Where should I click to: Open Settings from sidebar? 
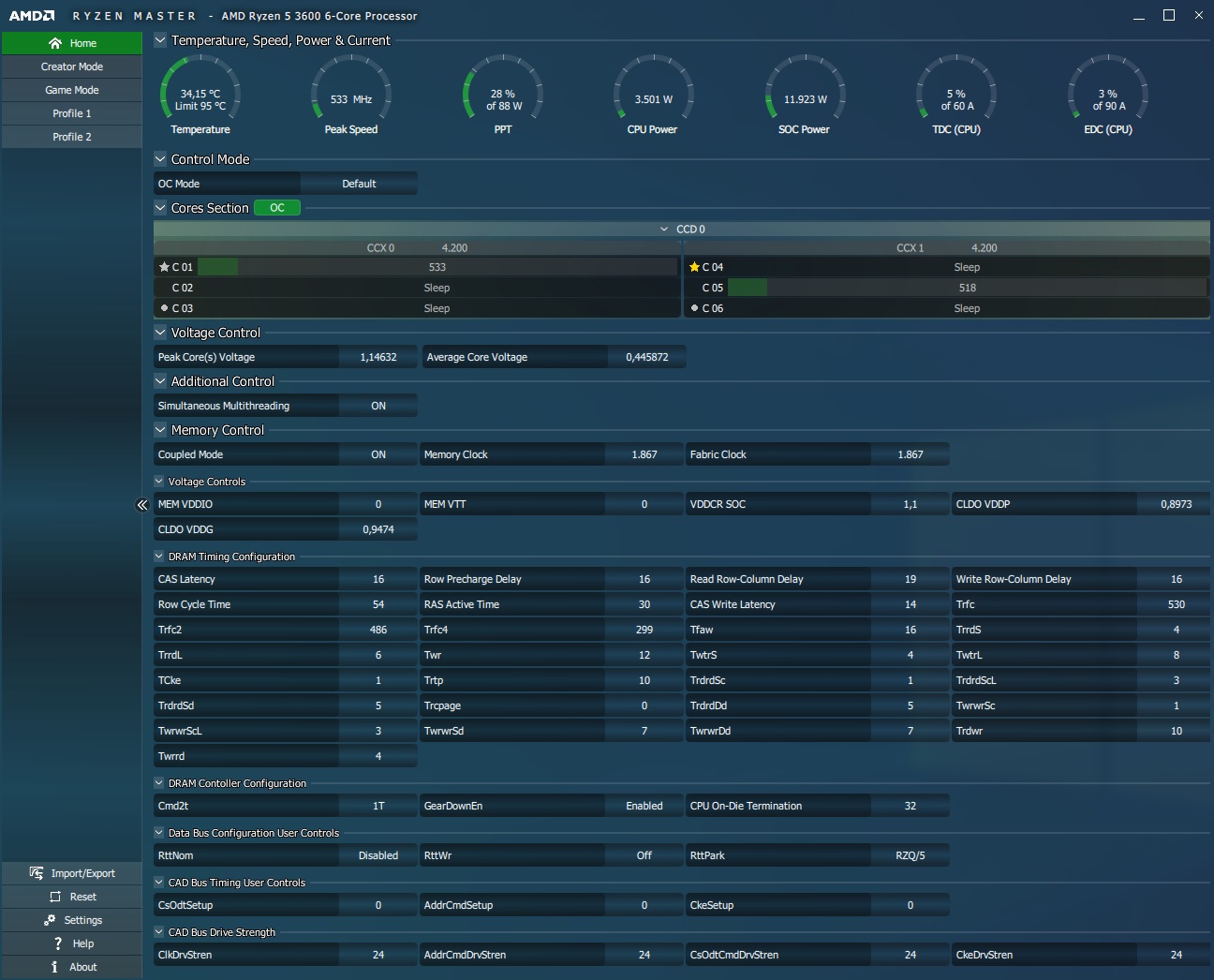[72, 920]
